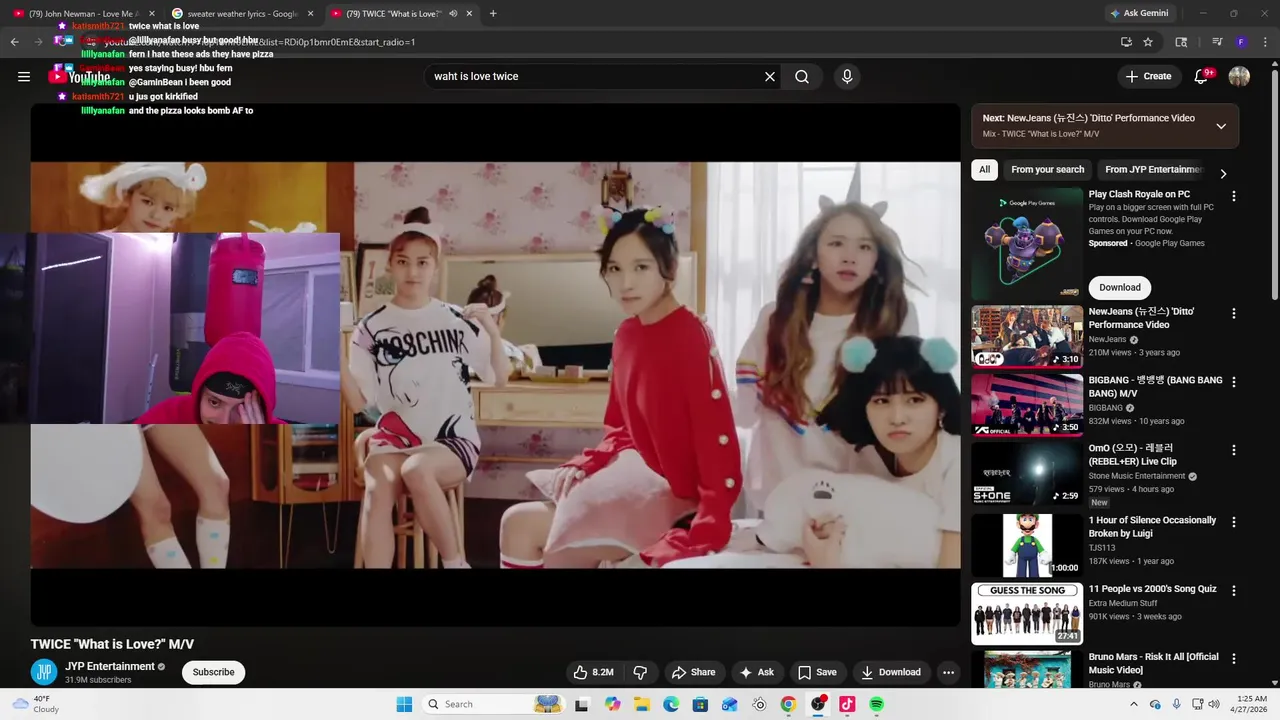The width and height of the screenshot is (1280, 720).
Task: Open Microsoft Edge from the taskbar
Action: click(x=671, y=704)
